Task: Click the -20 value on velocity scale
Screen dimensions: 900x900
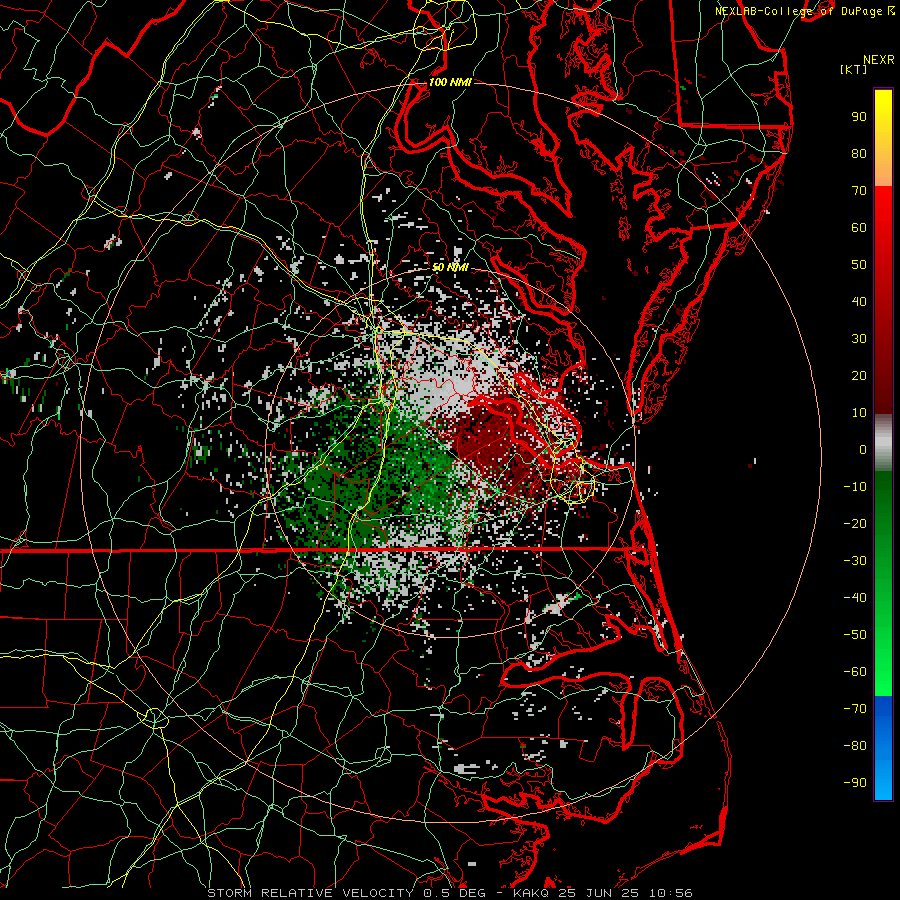Action: point(855,524)
